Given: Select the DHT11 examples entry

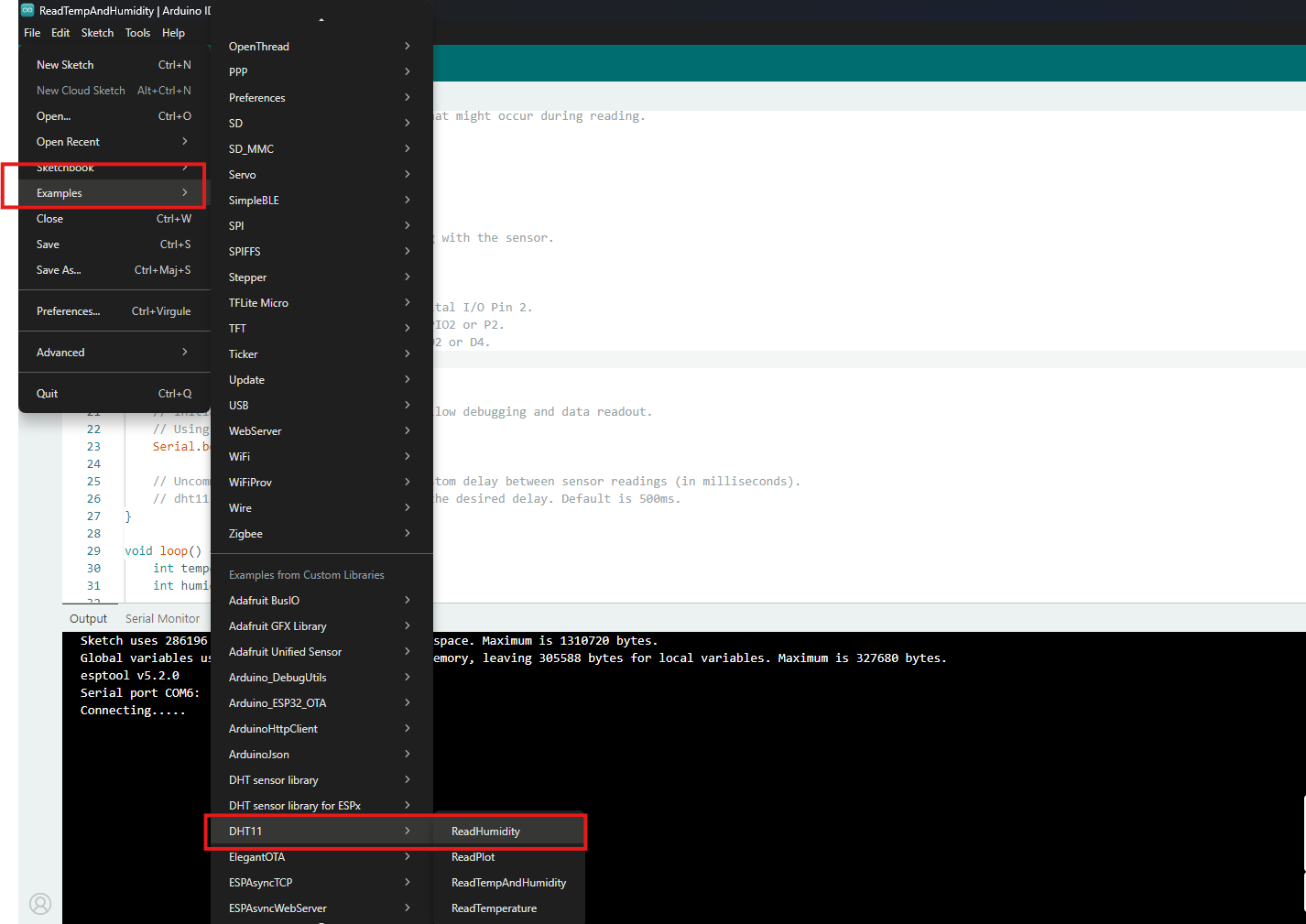Looking at the screenshot, I should point(321,832).
